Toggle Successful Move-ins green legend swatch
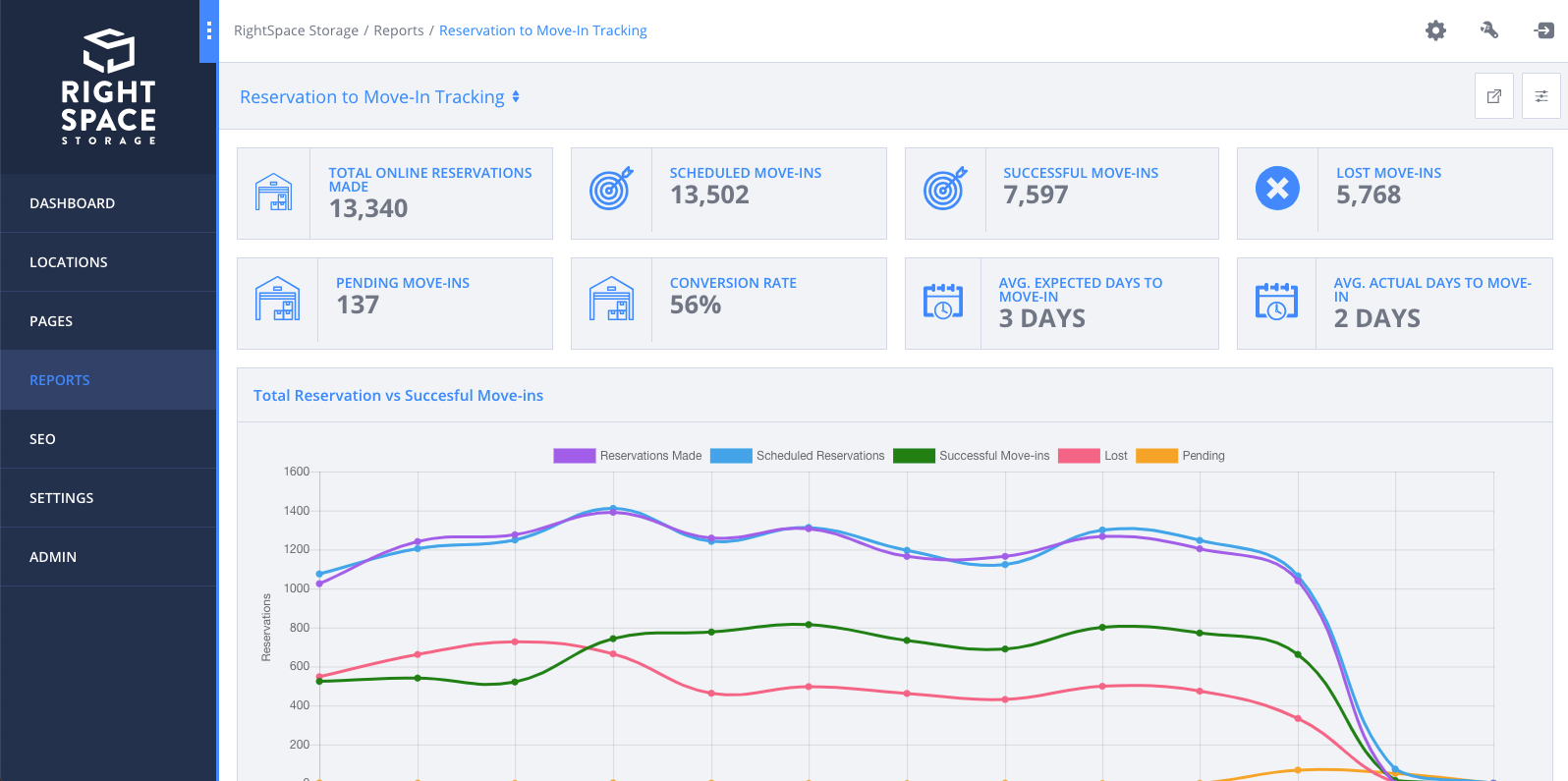 click(914, 456)
